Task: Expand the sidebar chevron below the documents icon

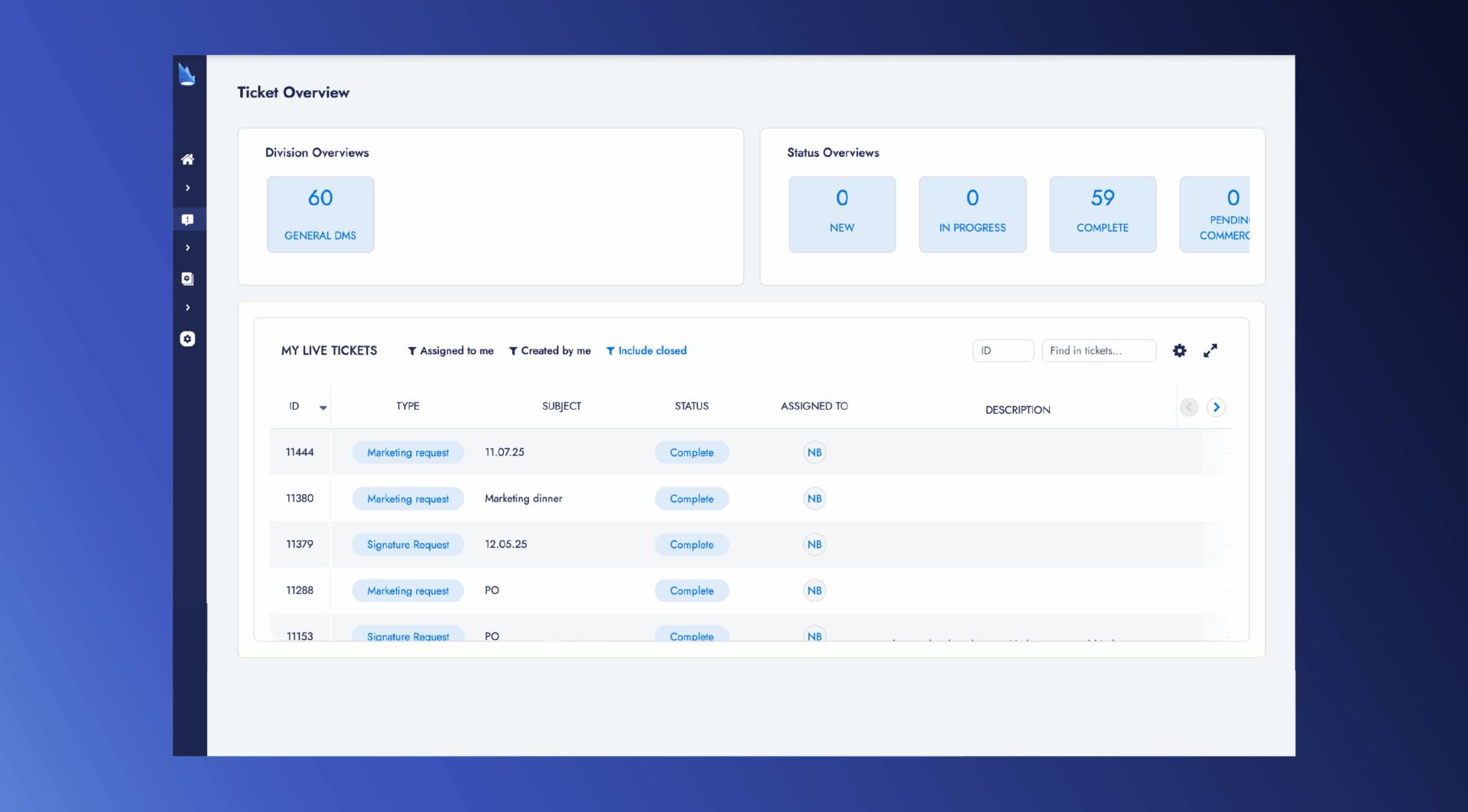Action: 188,307
